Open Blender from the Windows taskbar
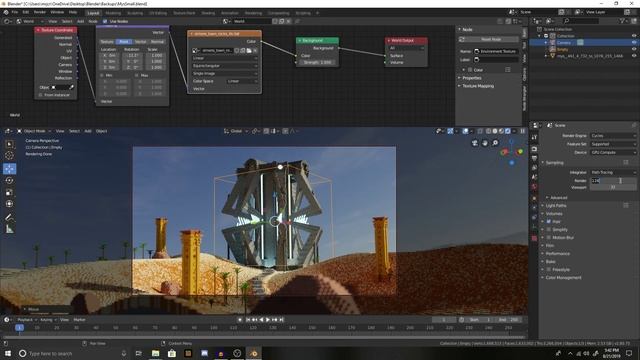The height and width of the screenshot is (360, 640). pyautogui.click(x=253, y=353)
